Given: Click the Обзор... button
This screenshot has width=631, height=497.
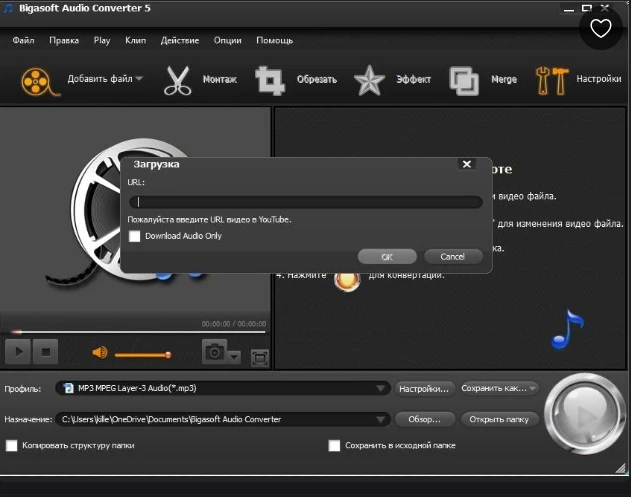Looking at the screenshot, I should click(425, 419).
